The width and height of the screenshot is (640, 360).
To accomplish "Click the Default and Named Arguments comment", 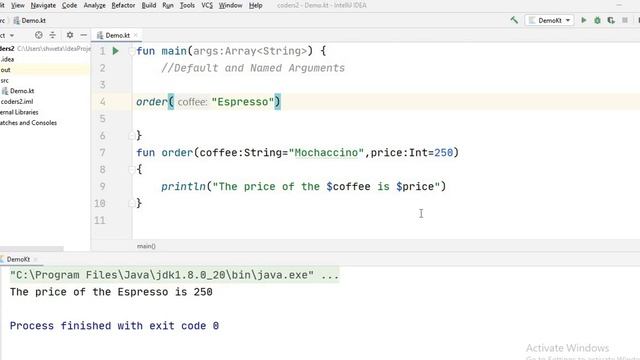I will (x=253, y=68).
